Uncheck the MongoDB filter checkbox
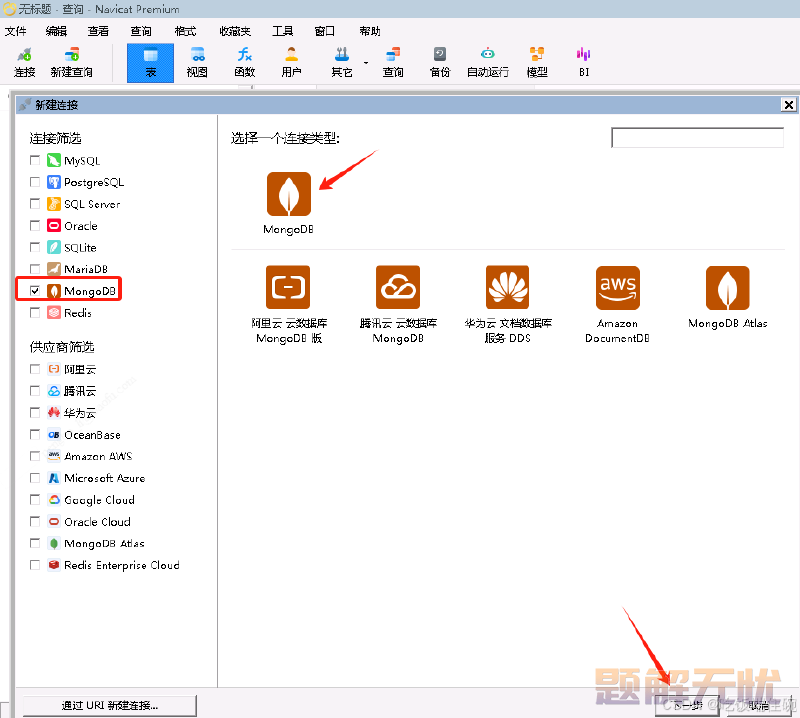This screenshot has width=800, height=718. click(35, 291)
